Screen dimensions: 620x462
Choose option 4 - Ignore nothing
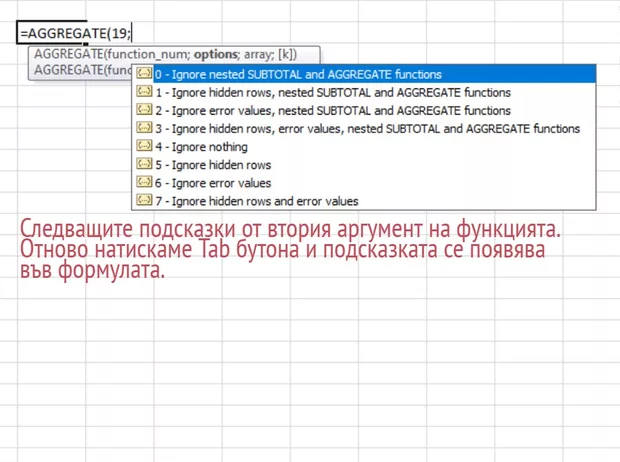[364, 147]
